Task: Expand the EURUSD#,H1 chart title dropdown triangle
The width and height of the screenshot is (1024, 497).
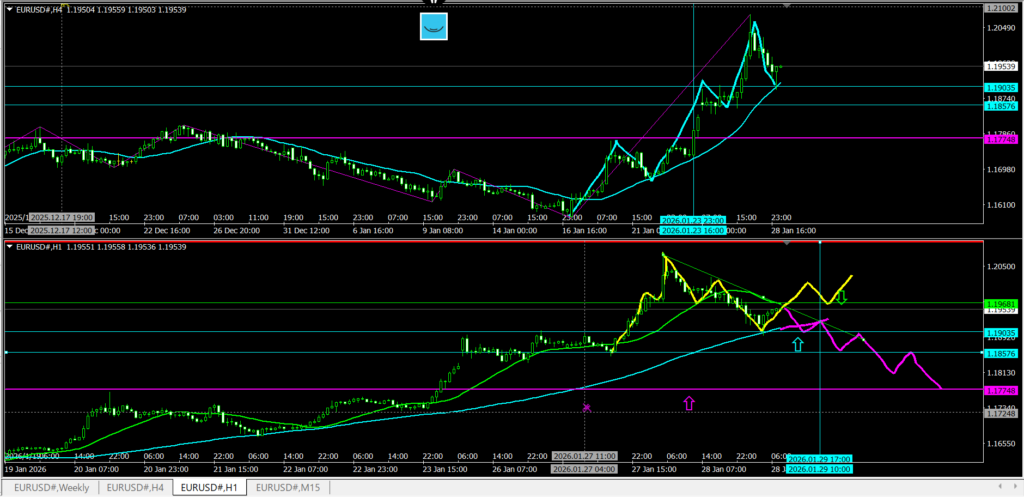Action: [9, 246]
